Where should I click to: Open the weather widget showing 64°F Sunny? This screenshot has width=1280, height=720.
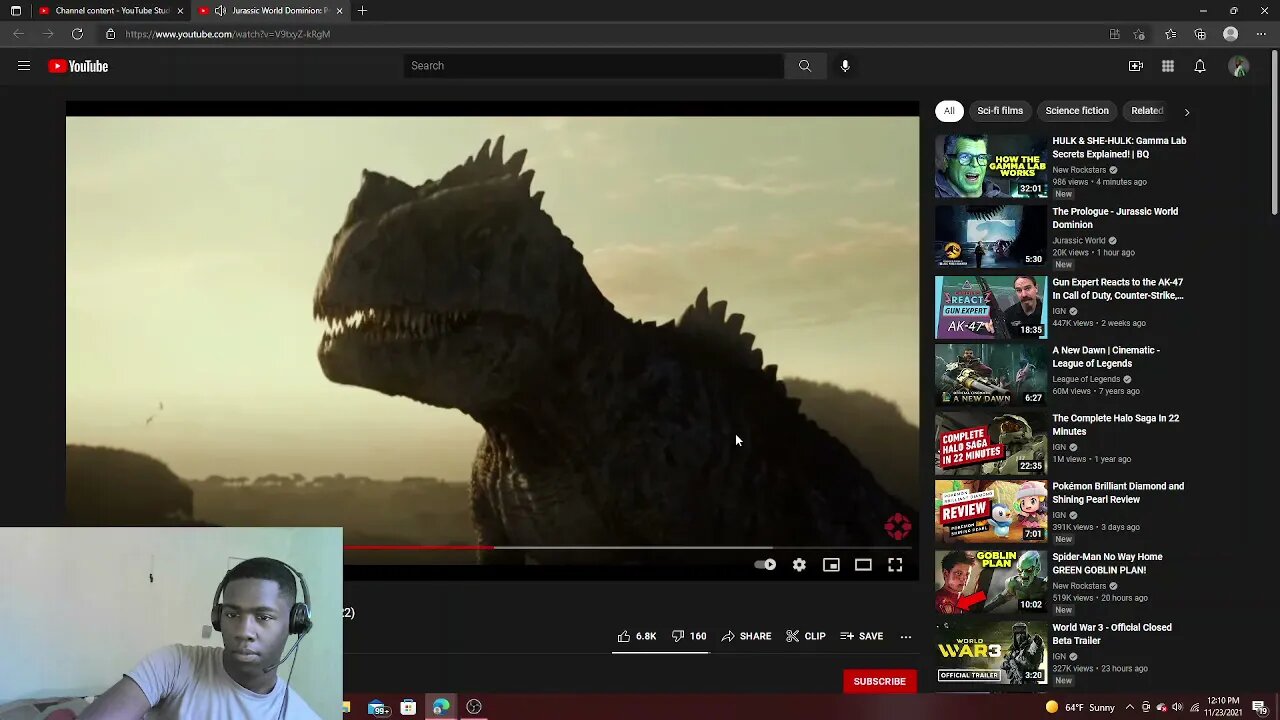coord(1080,708)
